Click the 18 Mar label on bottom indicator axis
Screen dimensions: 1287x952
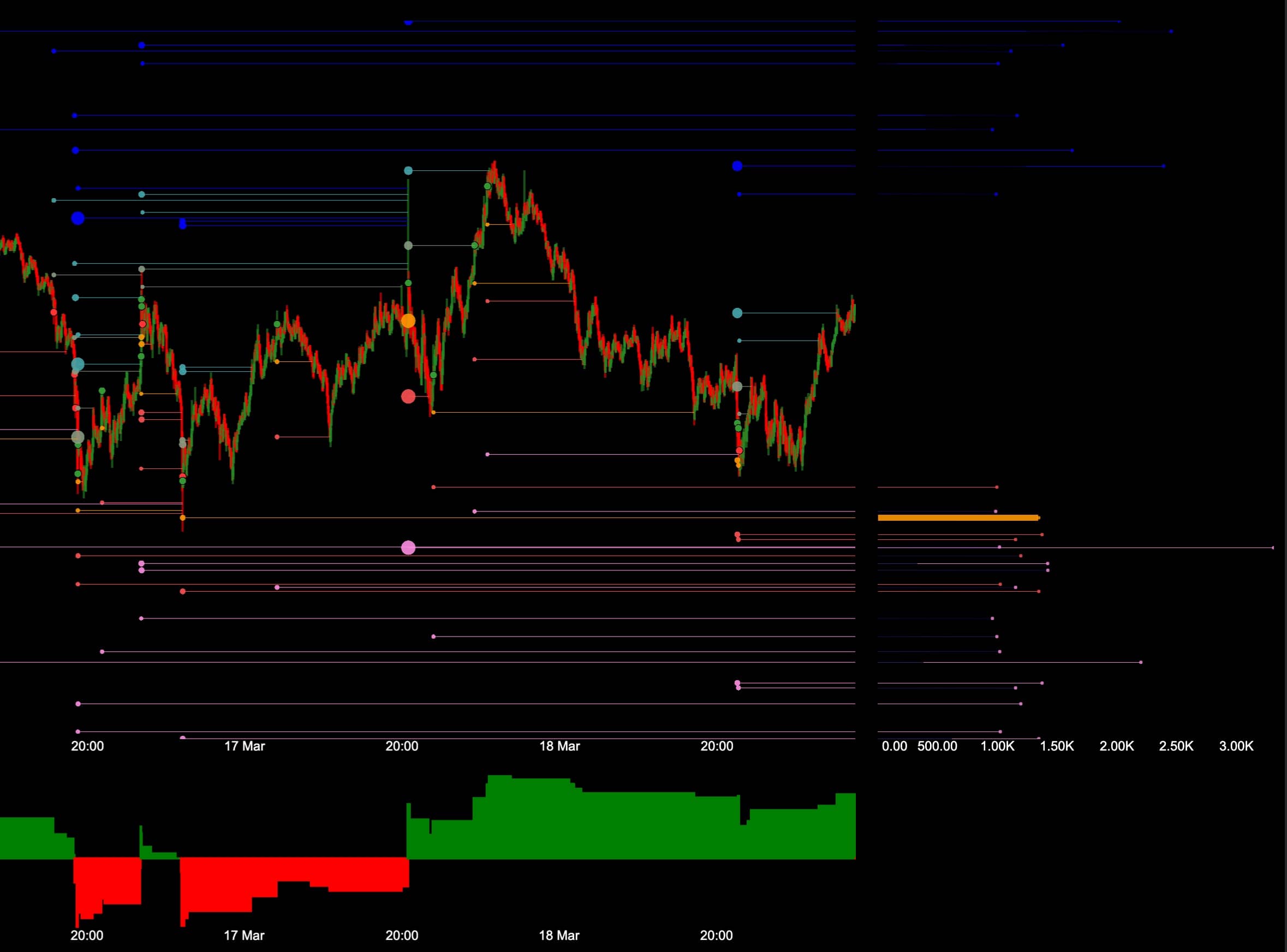pyautogui.click(x=559, y=935)
